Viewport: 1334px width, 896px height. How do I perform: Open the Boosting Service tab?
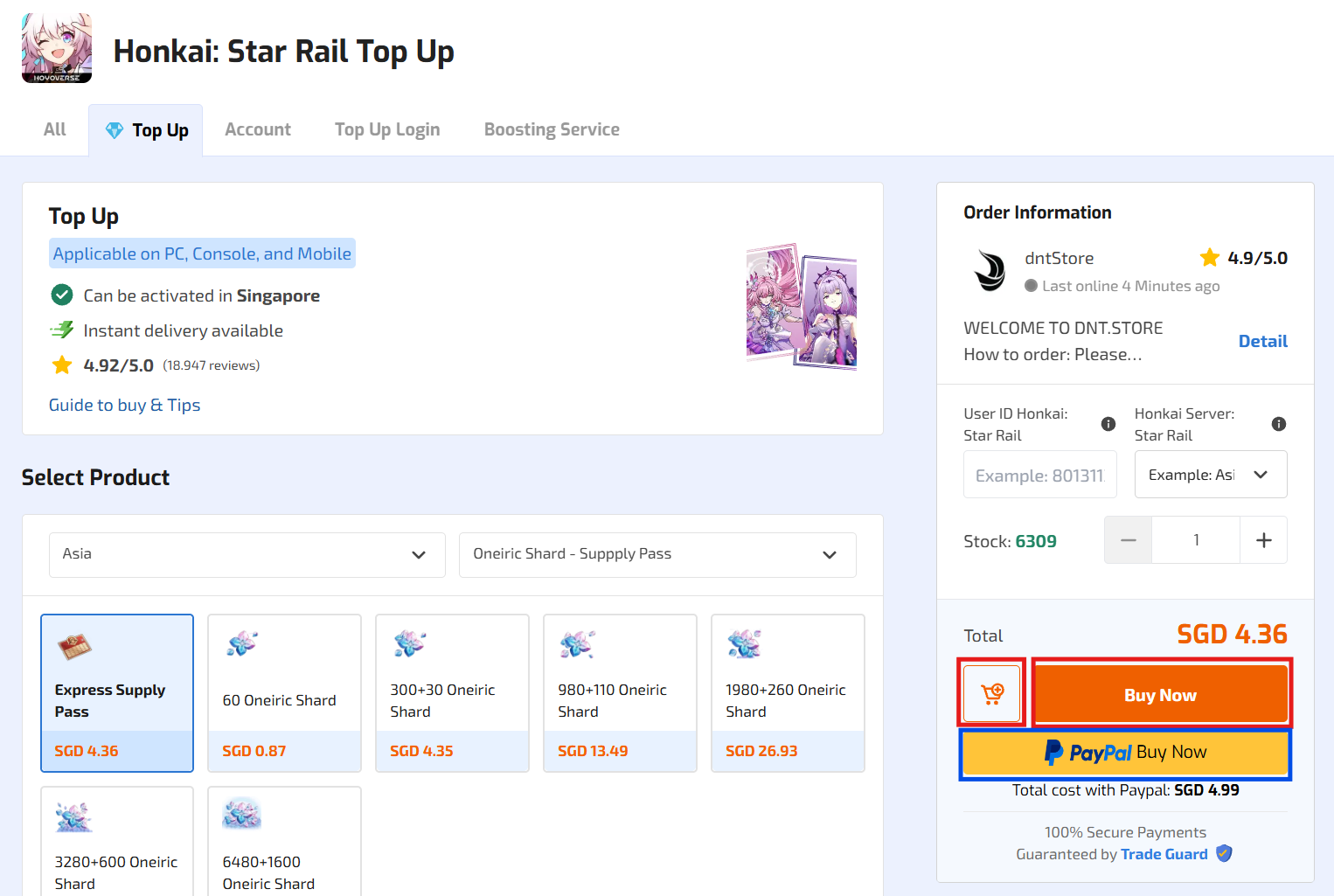tap(552, 129)
